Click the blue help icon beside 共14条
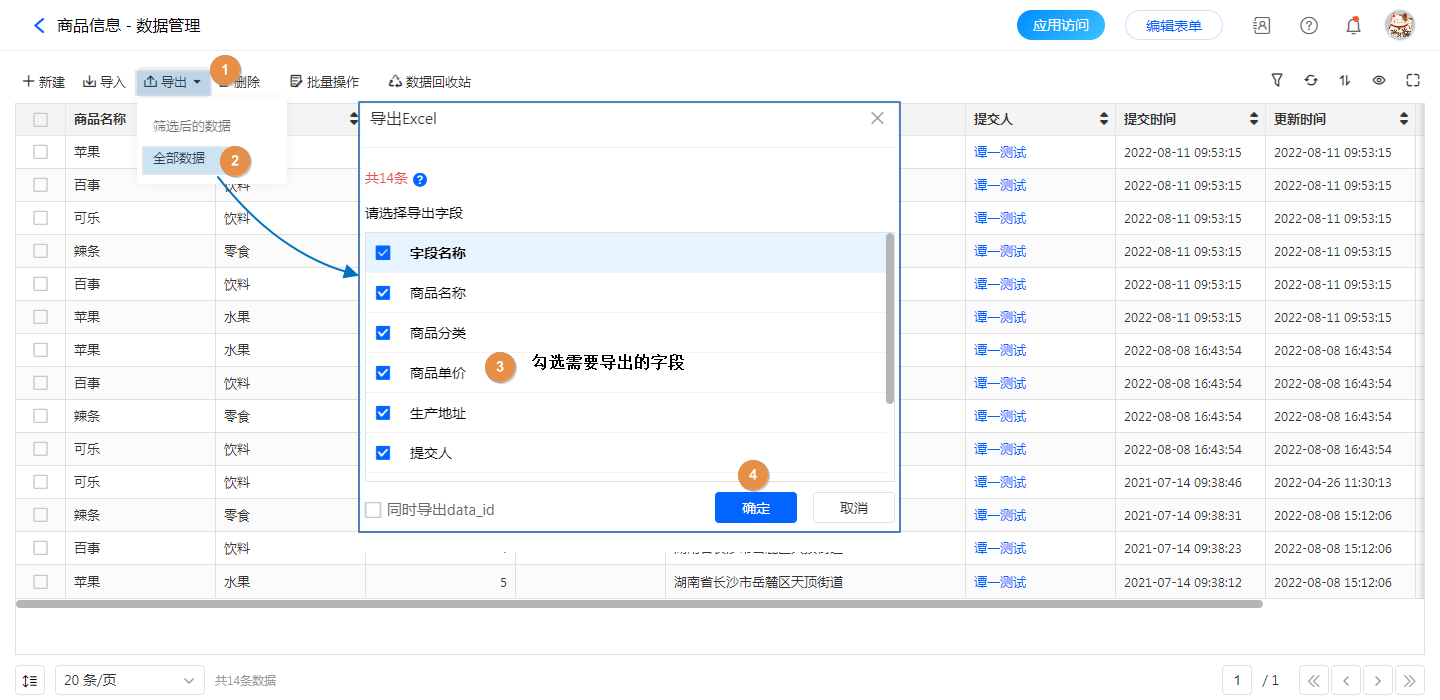 420,180
